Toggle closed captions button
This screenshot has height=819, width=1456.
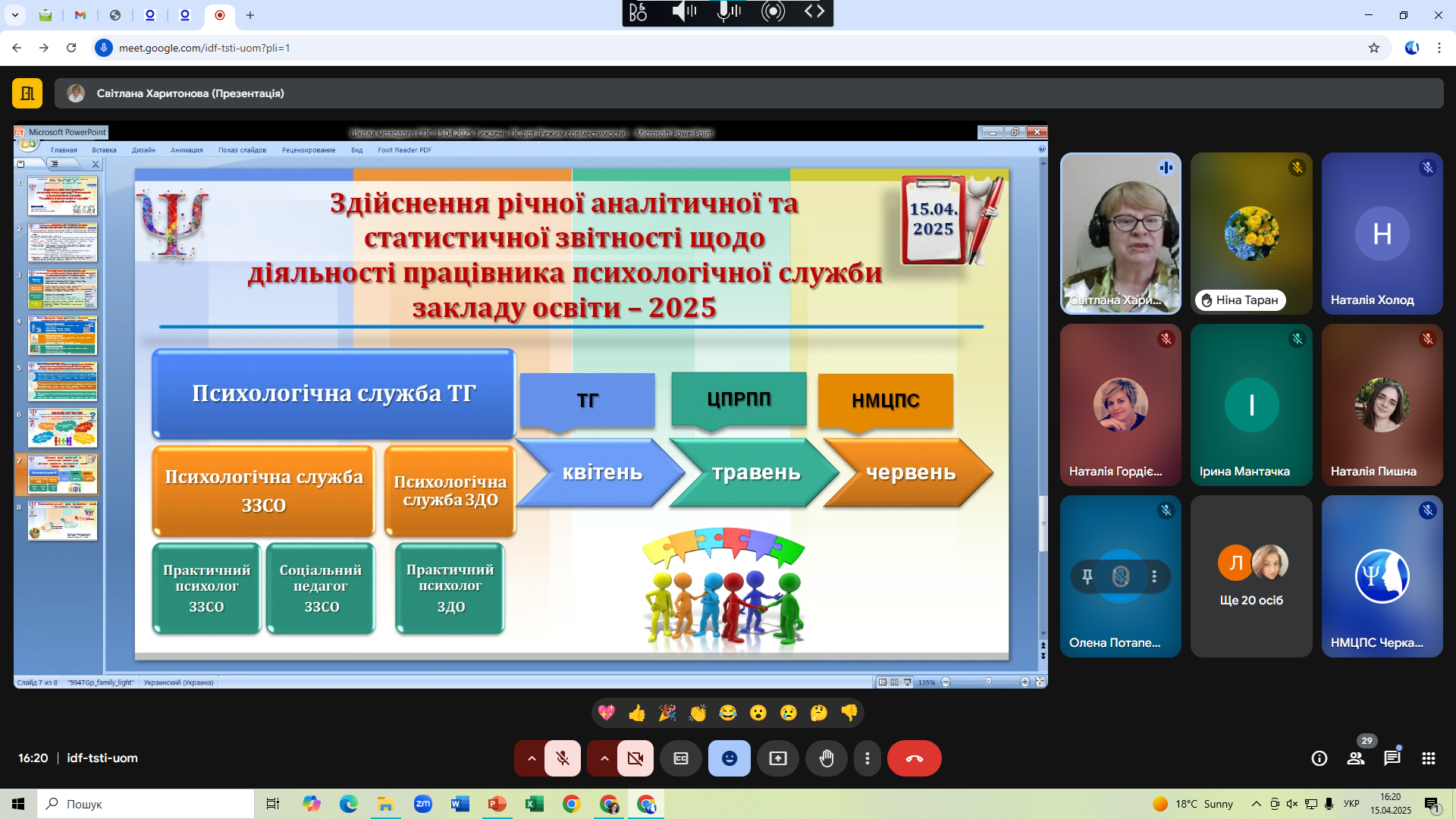(681, 758)
